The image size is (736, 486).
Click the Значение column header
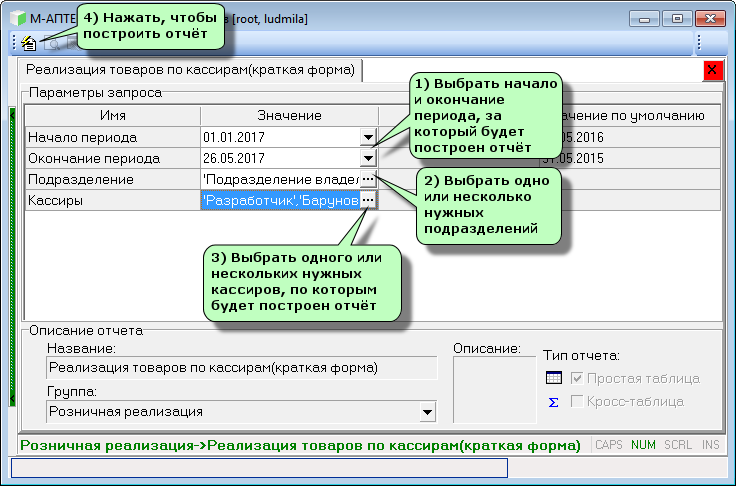tap(289, 116)
